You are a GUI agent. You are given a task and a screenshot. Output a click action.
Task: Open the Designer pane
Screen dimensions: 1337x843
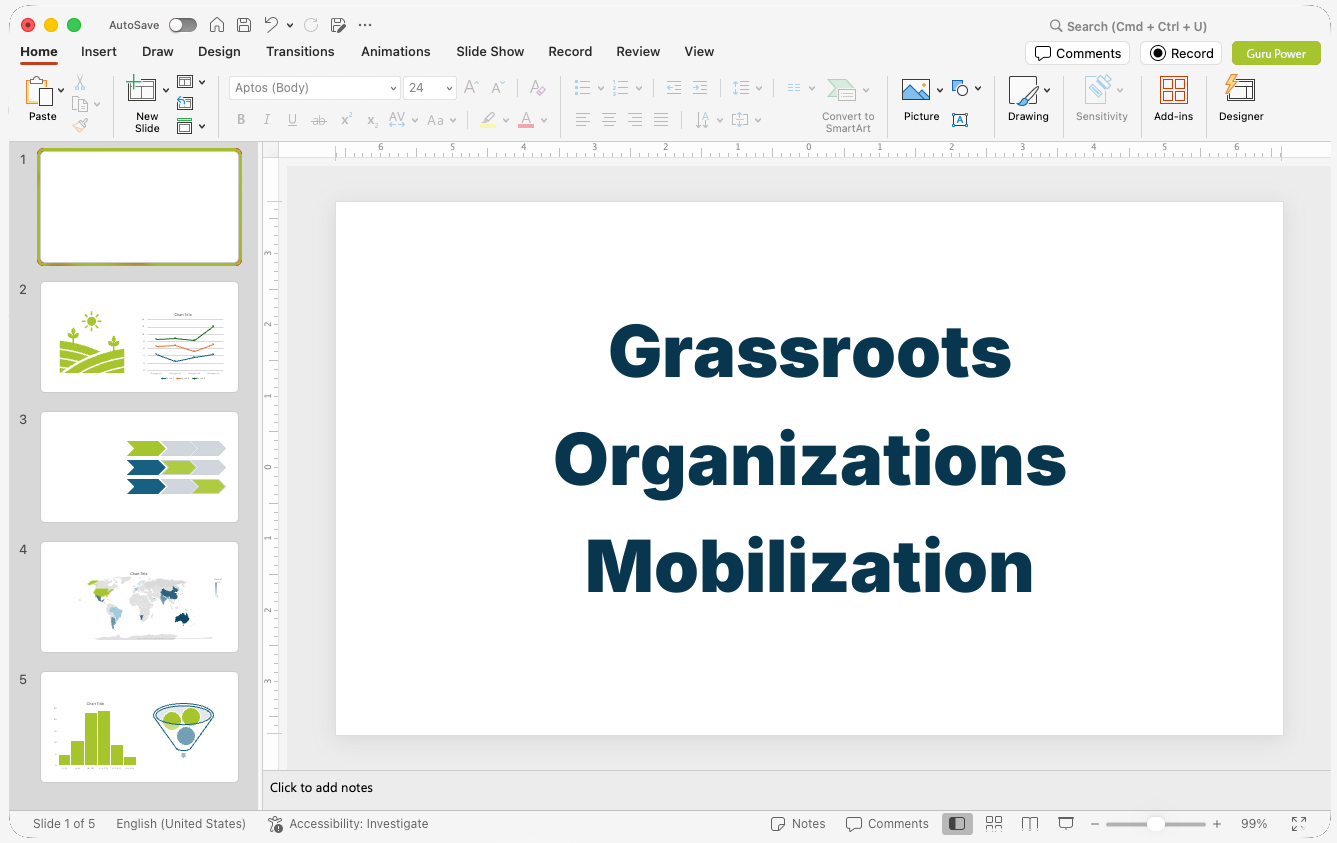coord(1241,99)
